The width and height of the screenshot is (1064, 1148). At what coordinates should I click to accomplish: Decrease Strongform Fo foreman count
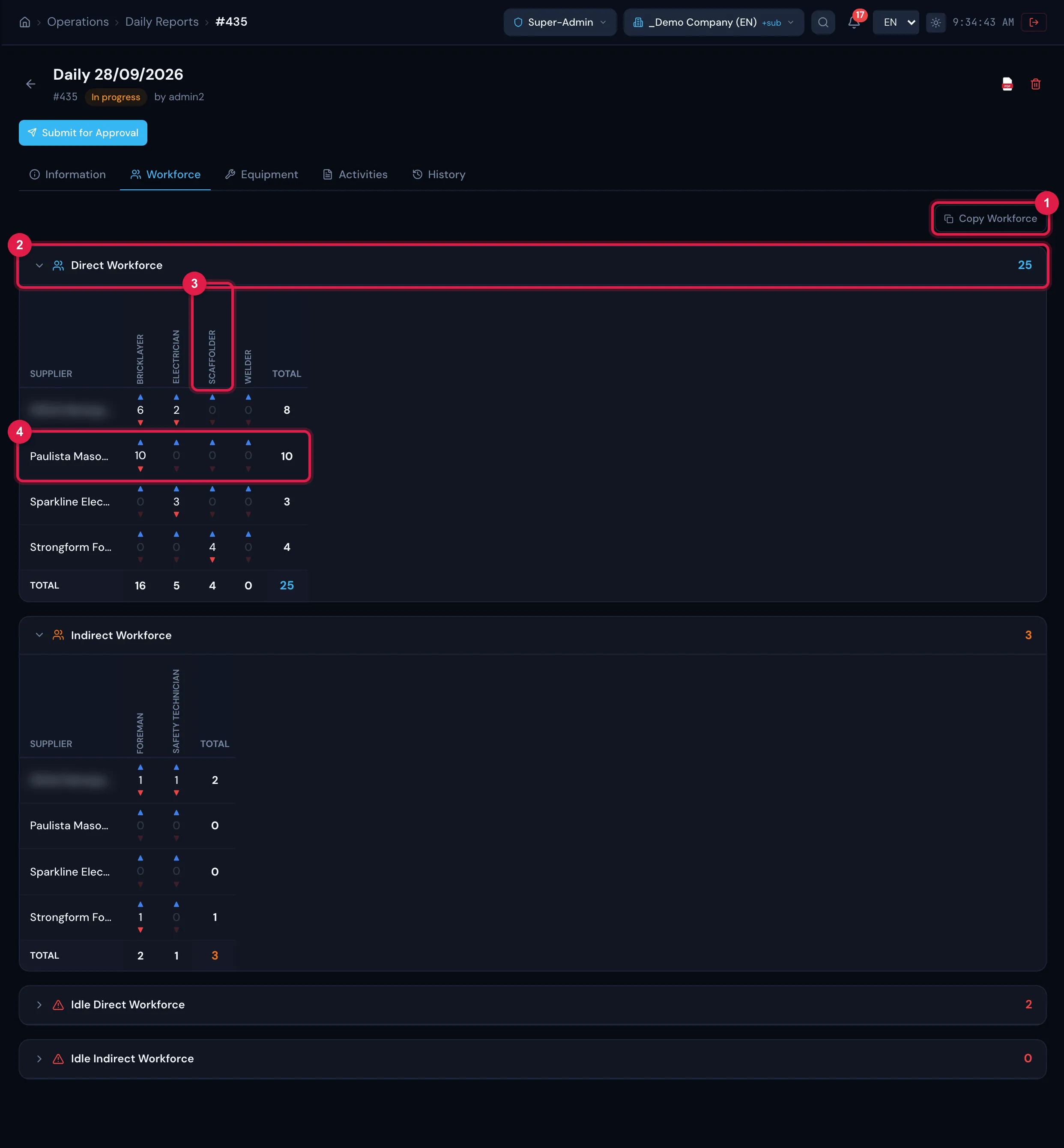pyautogui.click(x=140, y=930)
